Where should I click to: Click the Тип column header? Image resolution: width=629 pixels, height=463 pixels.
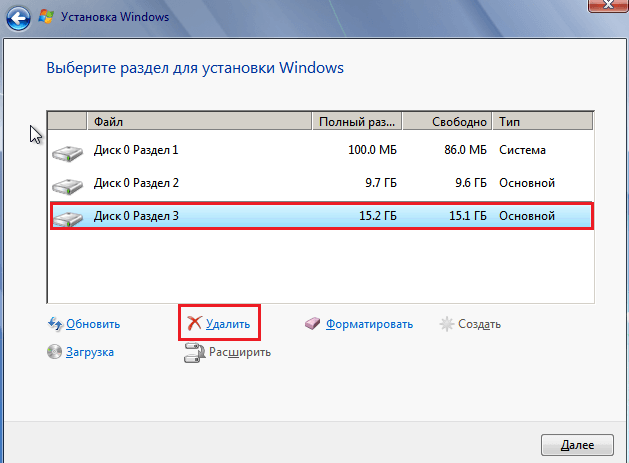click(x=543, y=122)
